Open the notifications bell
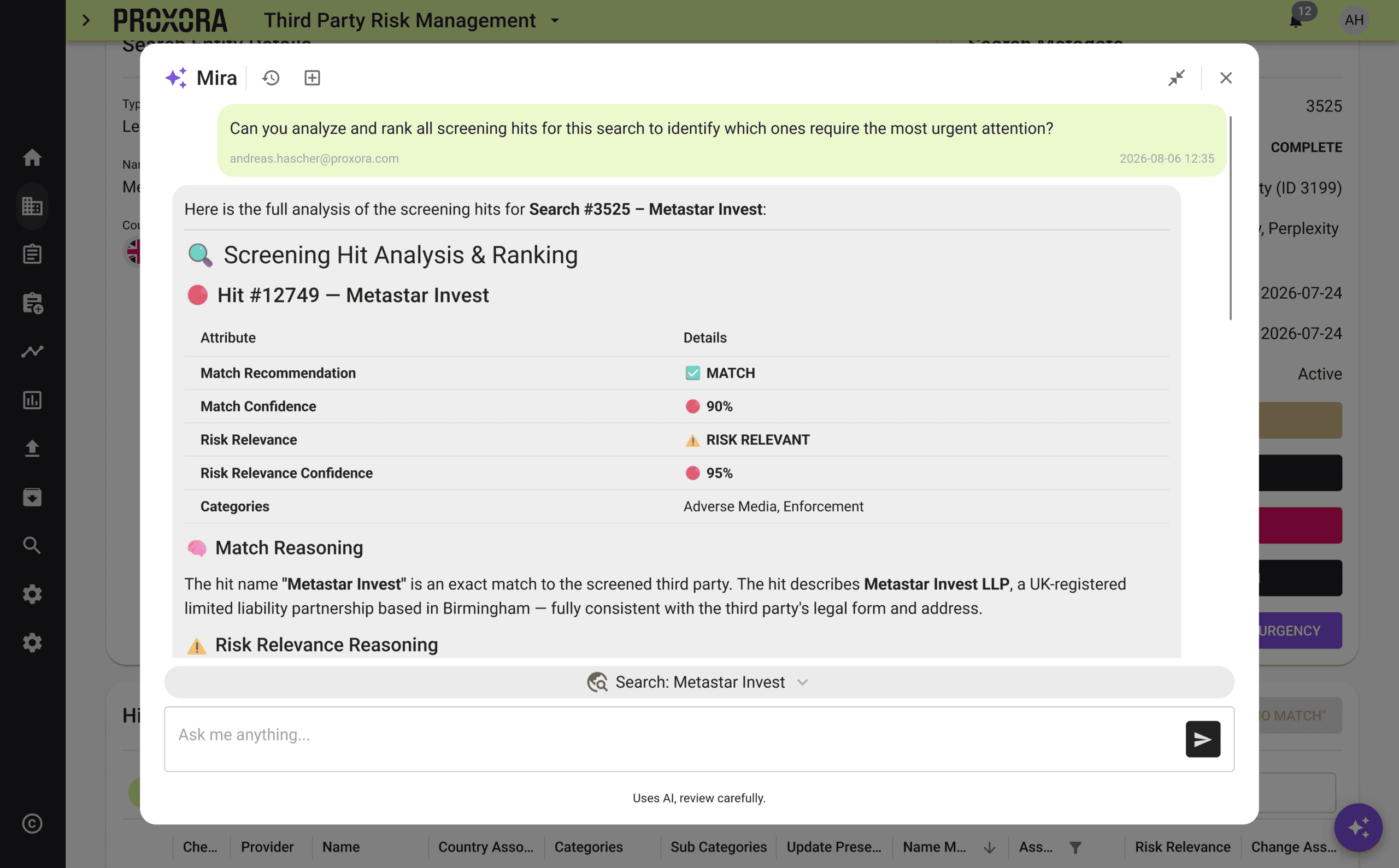The image size is (1399, 868). (1296, 21)
